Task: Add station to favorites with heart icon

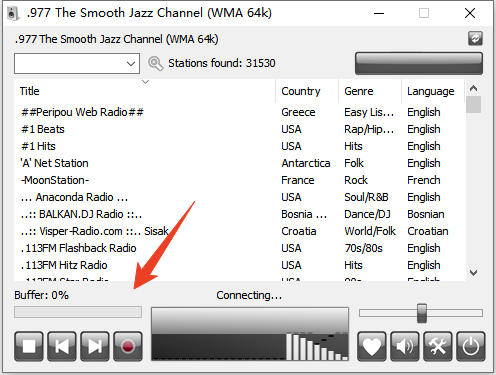Action: tap(372, 346)
